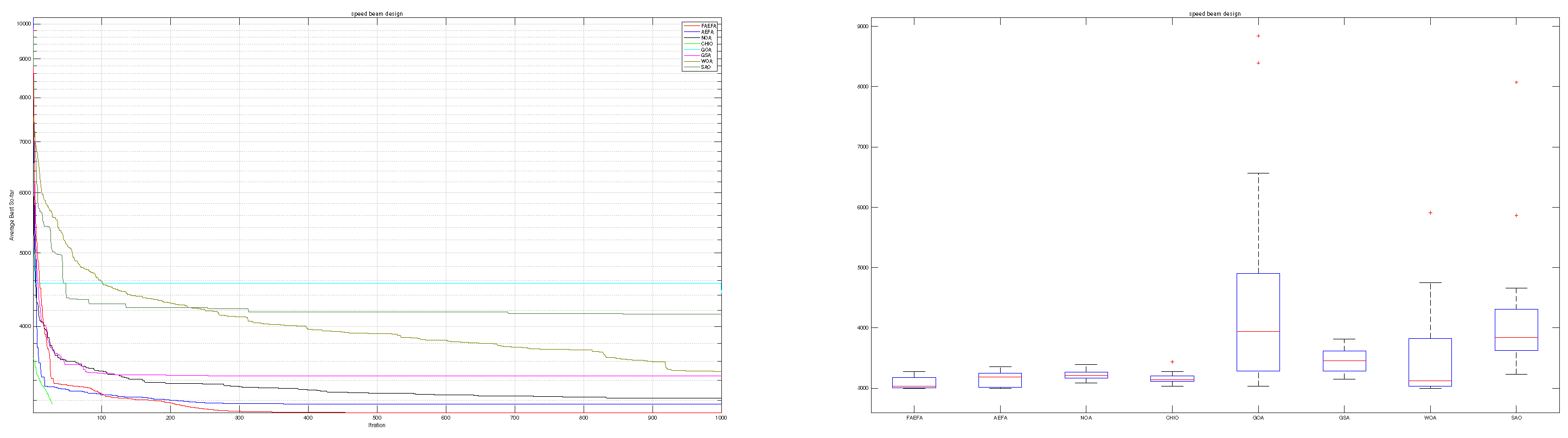This screenshot has width=1568, height=438.
Task: Click the box plot title 'speed beam design'
Action: (1214, 14)
